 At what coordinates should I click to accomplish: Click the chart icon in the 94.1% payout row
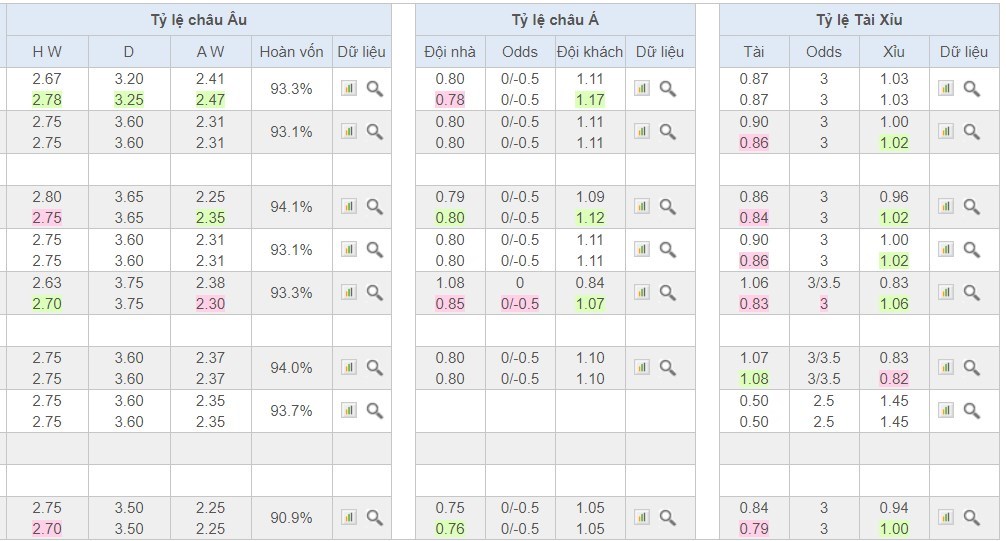click(348, 207)
